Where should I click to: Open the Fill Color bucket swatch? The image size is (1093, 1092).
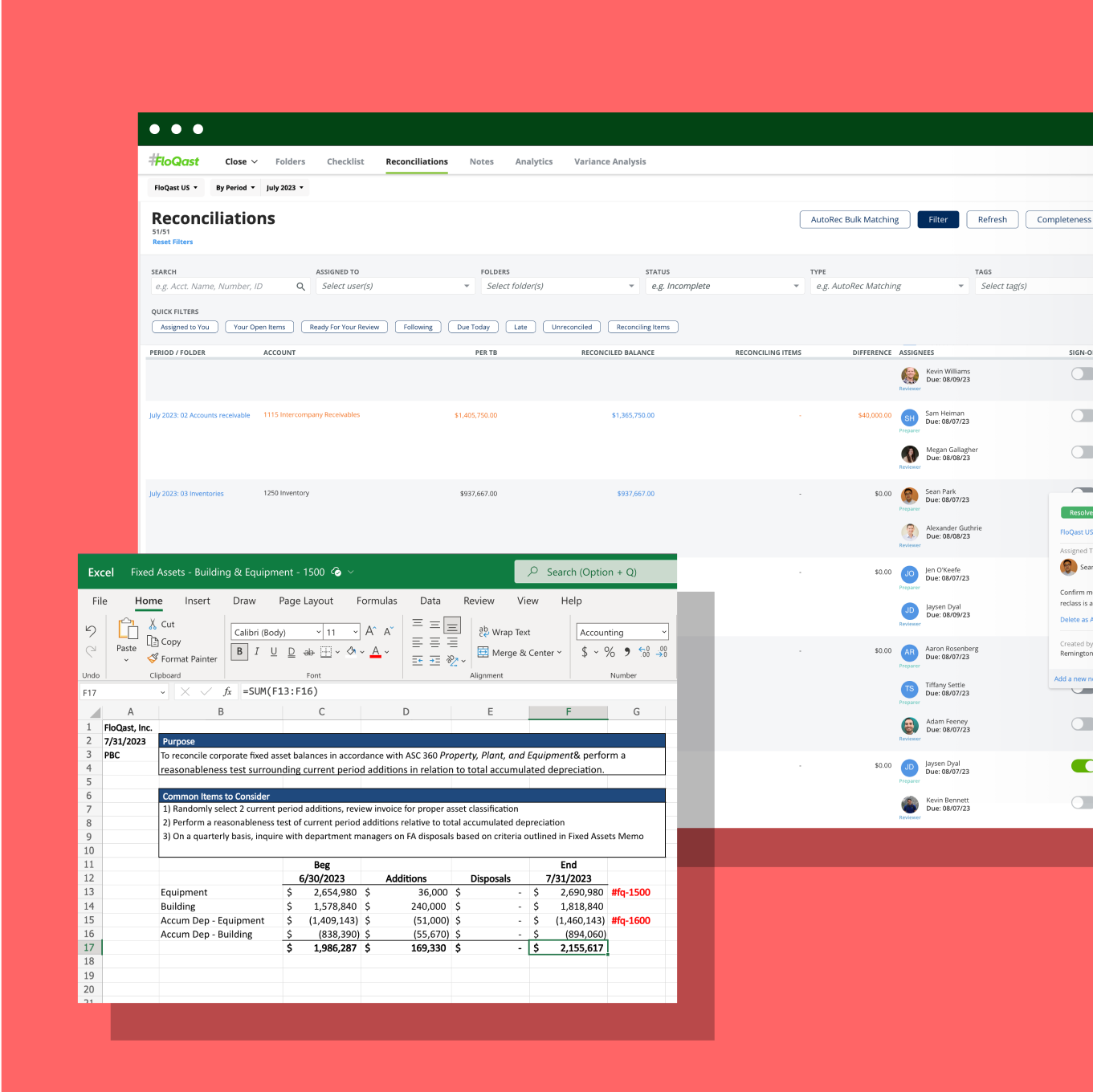point(351,652)
